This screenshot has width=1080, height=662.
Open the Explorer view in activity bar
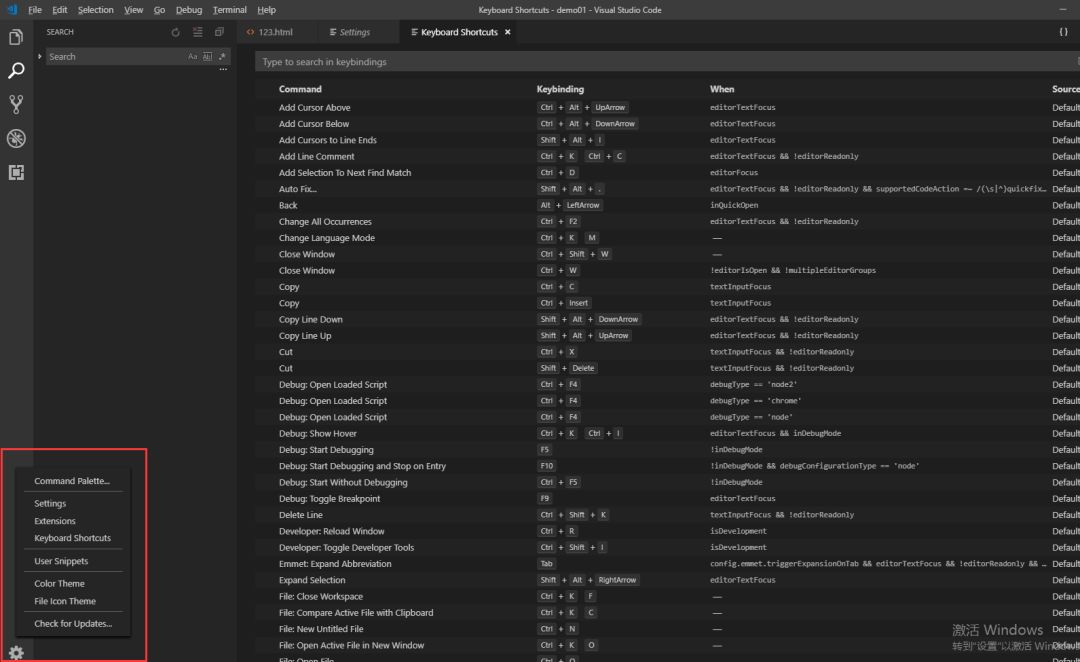click(16, 37)
